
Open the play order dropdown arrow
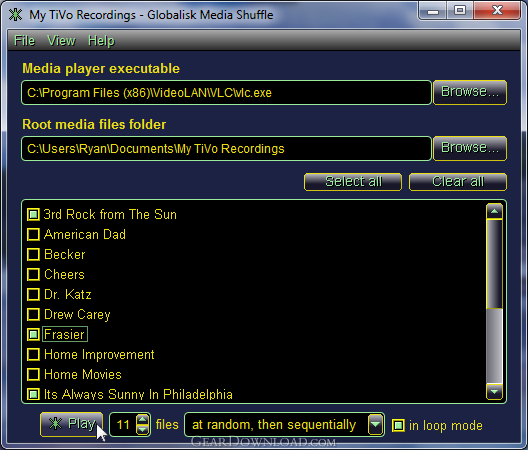click(x=375, y=425)
